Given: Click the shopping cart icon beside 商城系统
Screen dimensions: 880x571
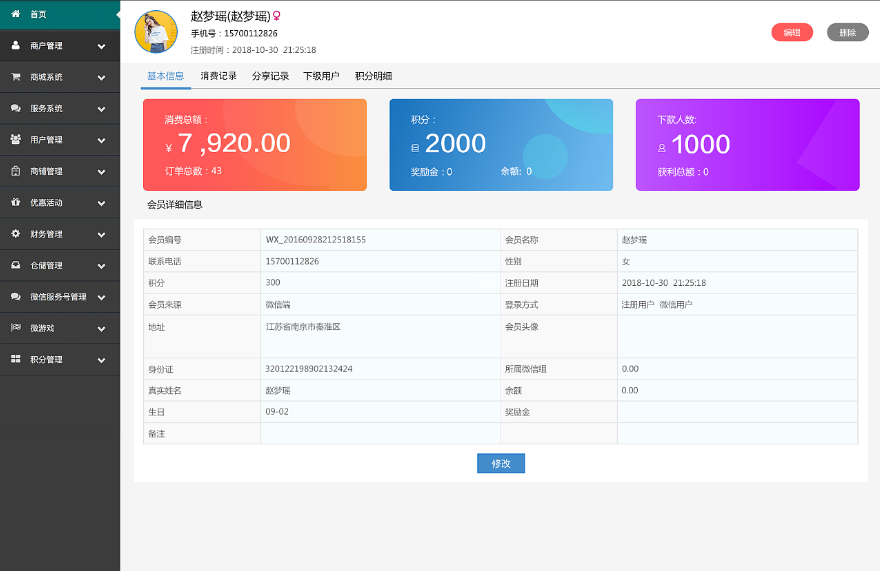Looking at the screenshot, I should coord(16,76).
